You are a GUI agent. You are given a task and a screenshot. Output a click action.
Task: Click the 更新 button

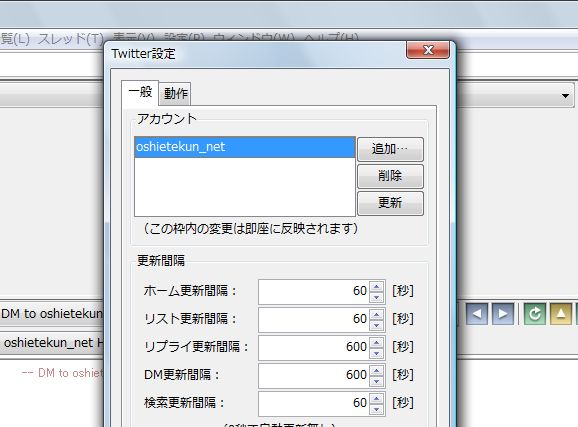(x=390, y=203)
